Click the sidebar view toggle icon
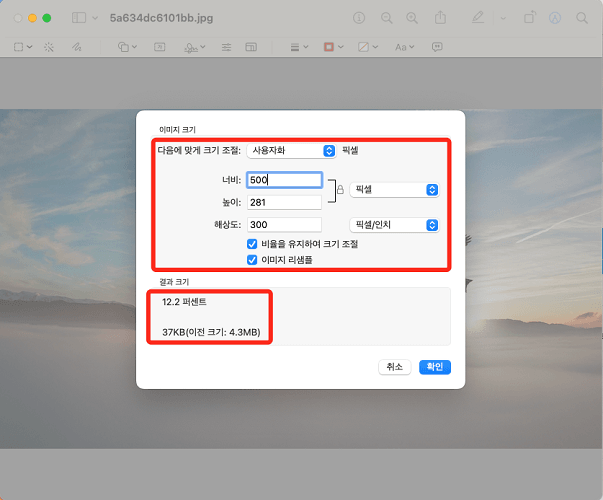Screen dimensions: 603x500 pyautogui.click(x=79, y=18)
